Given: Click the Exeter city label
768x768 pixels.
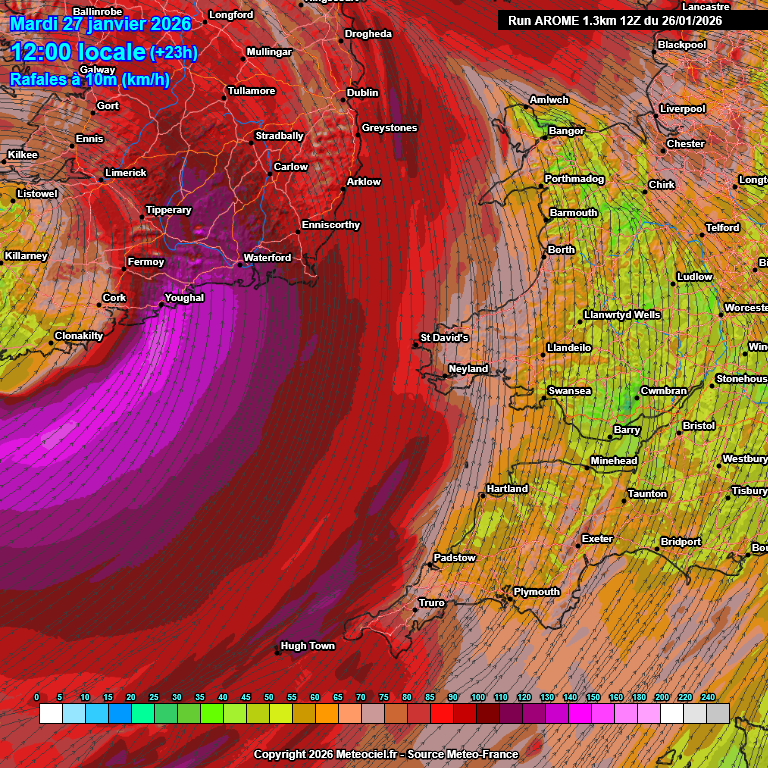Looking at the screenshot, I should pos(597,539).
